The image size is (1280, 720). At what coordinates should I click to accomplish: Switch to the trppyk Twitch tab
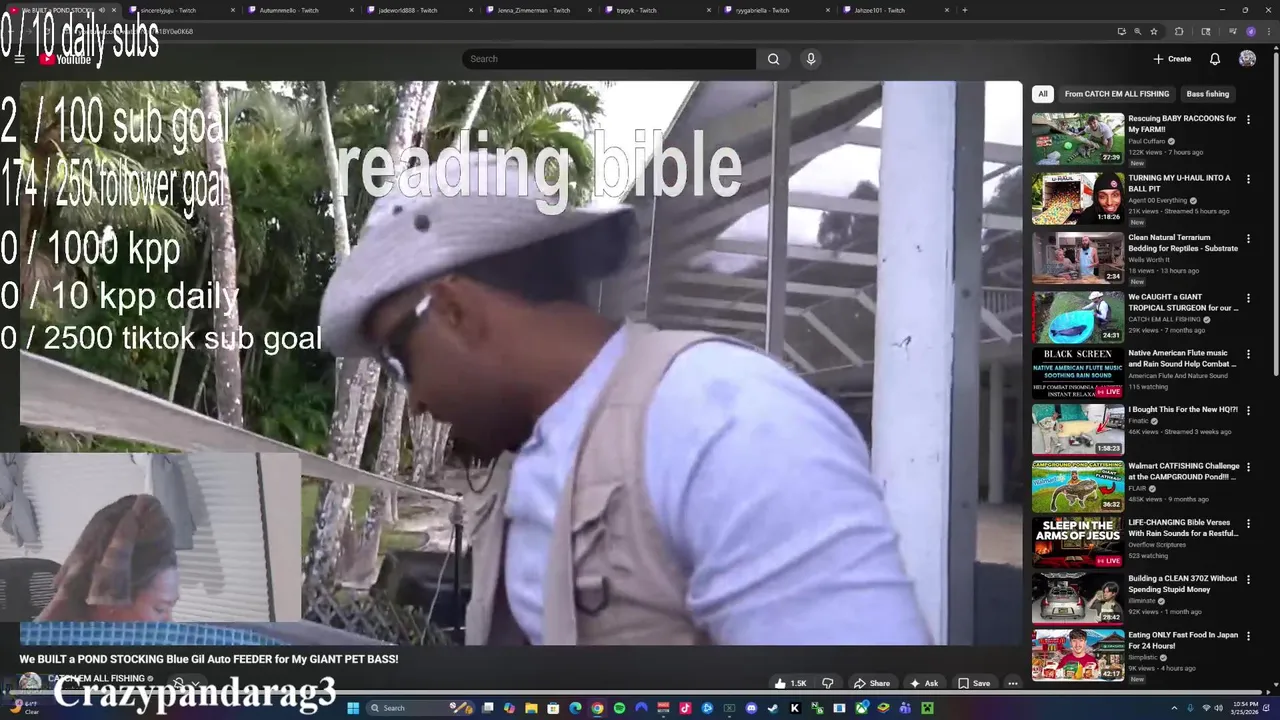(x=655, y=10)
